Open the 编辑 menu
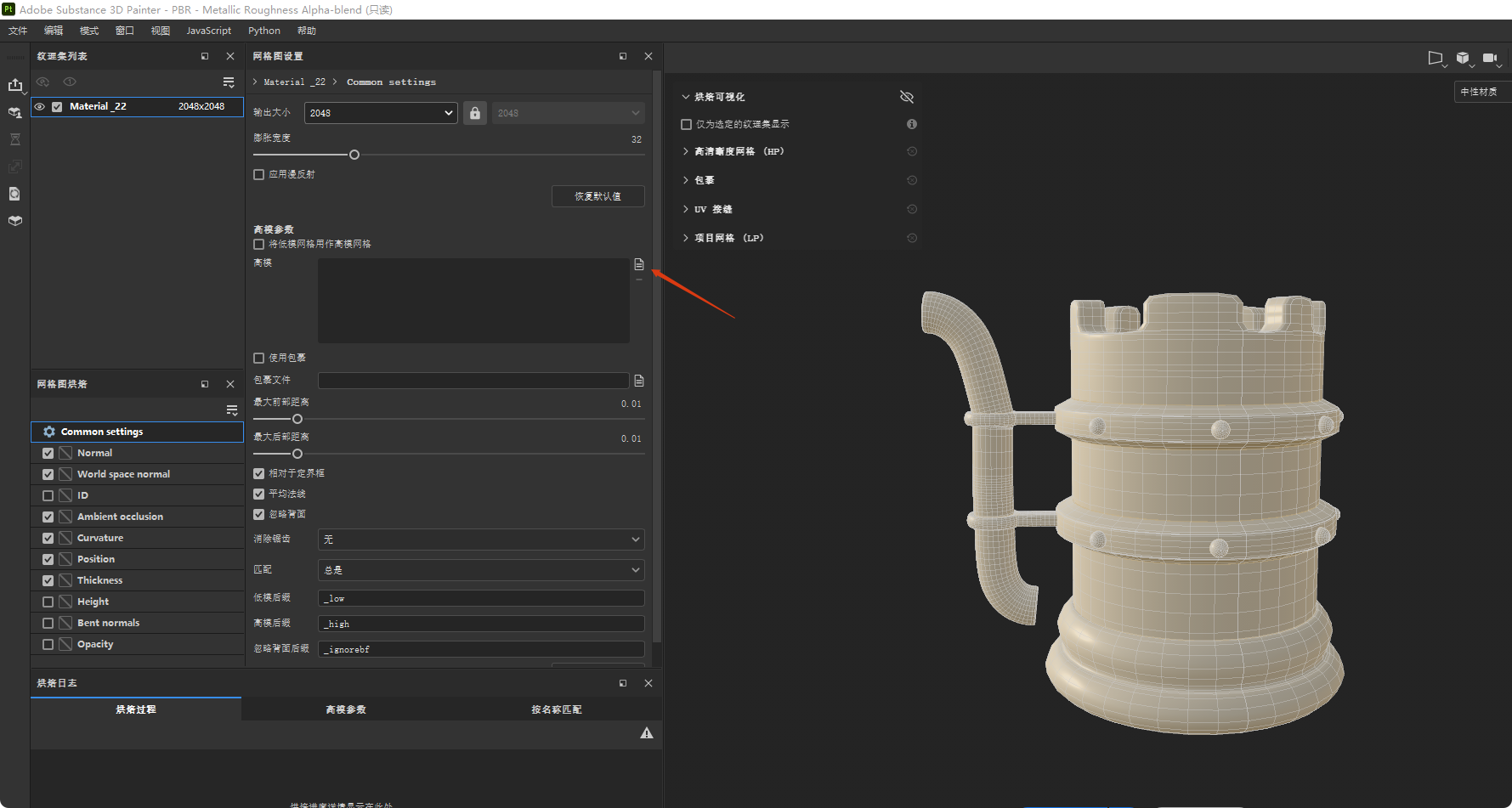Screen dimensions: 1512x808 (x=54, y=31)
